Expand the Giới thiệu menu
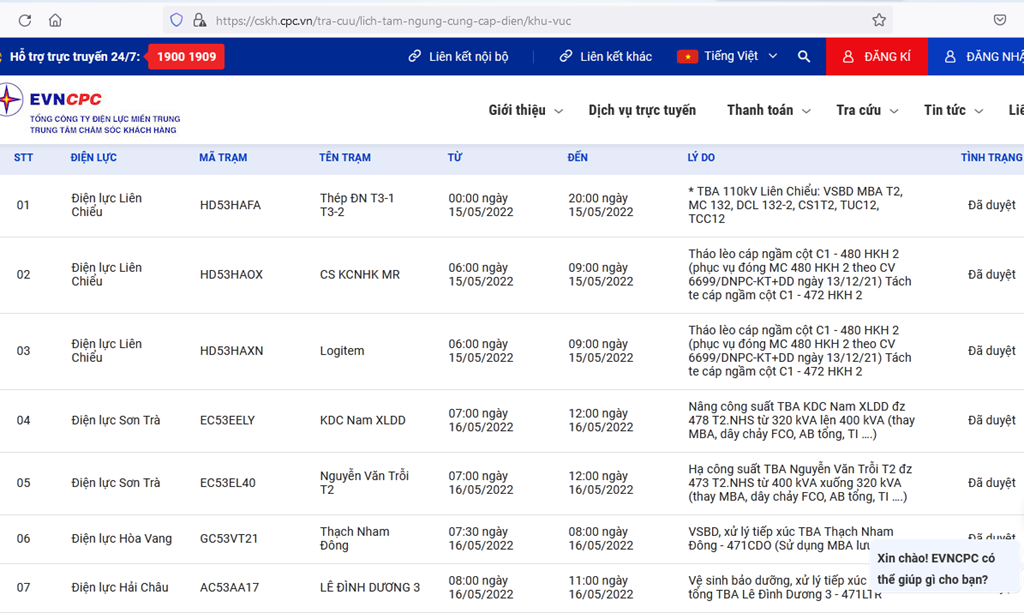Image resolution: width=1024 pixels, height=613 pixels. 526,110
